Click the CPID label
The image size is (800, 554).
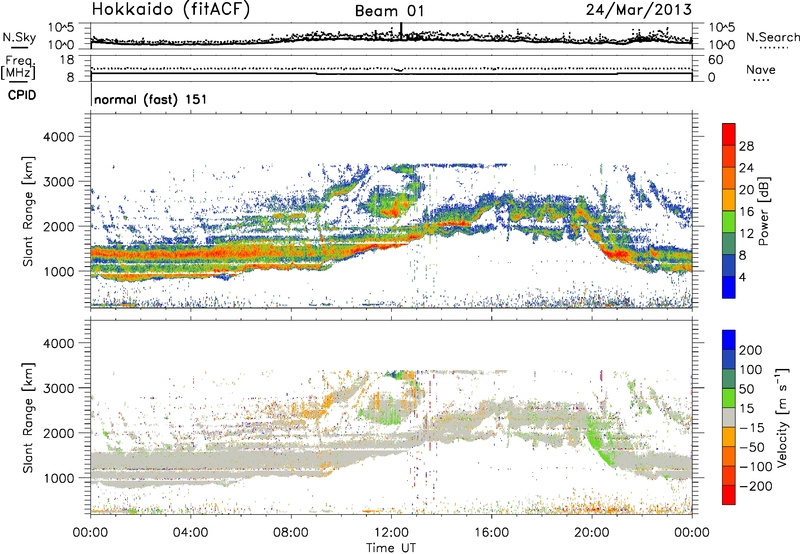point(22,95)
